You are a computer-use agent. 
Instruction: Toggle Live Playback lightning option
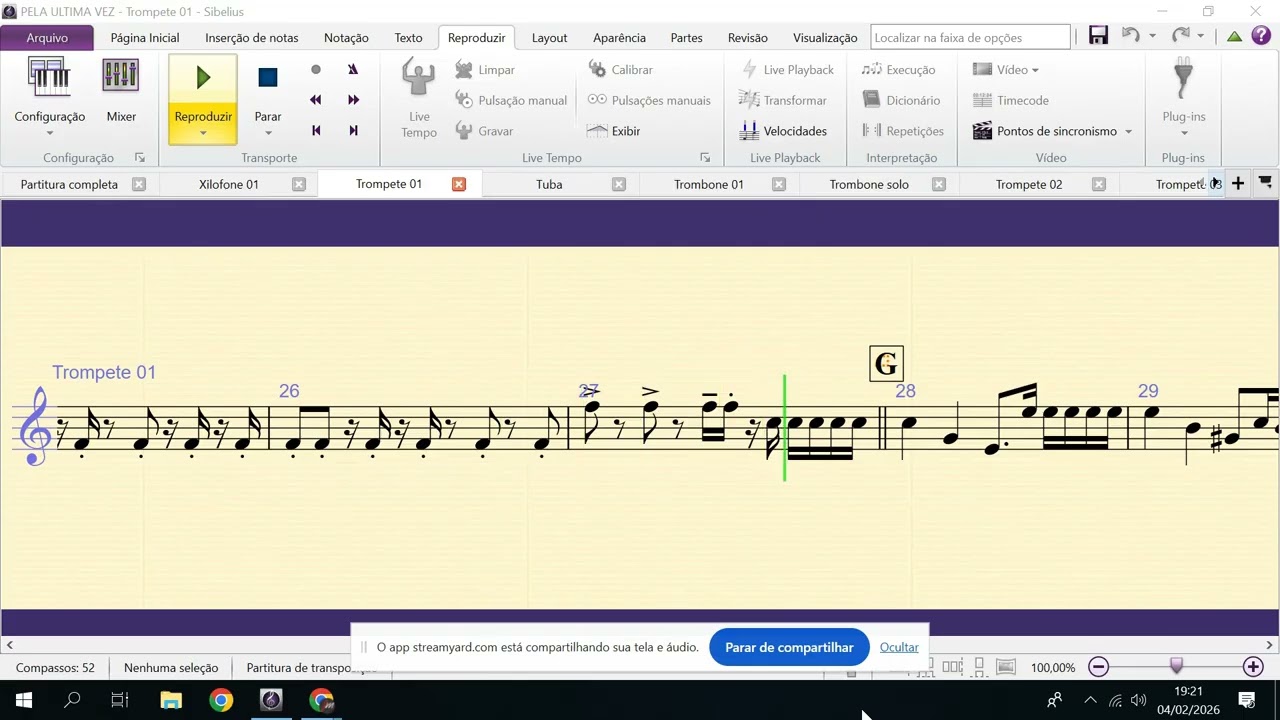coord(787,70)
